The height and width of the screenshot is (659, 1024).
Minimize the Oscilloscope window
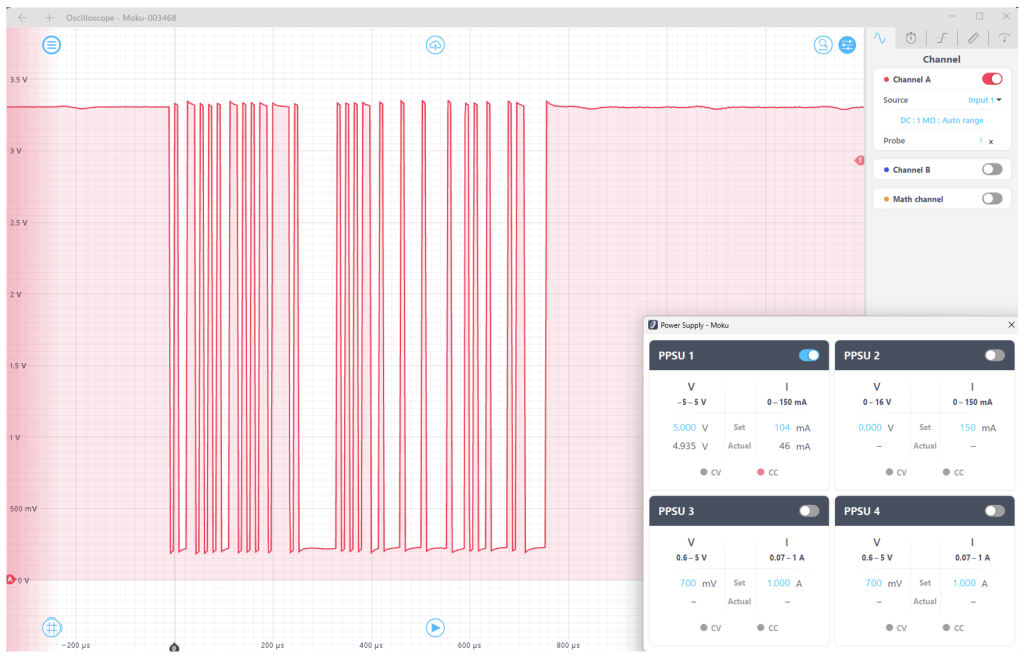[x=952, y=16]
